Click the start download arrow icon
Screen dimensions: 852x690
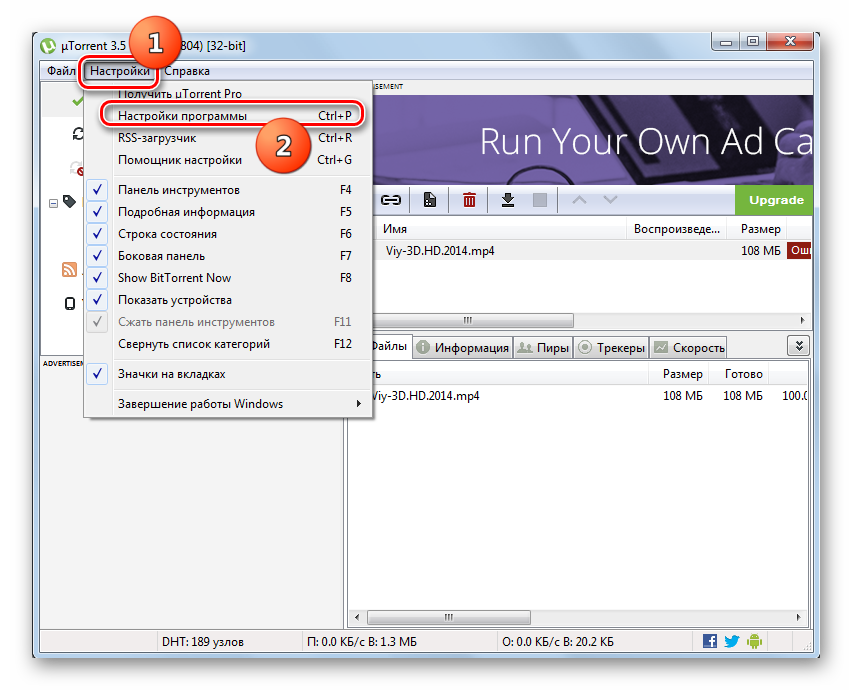(x=508, y=200)
